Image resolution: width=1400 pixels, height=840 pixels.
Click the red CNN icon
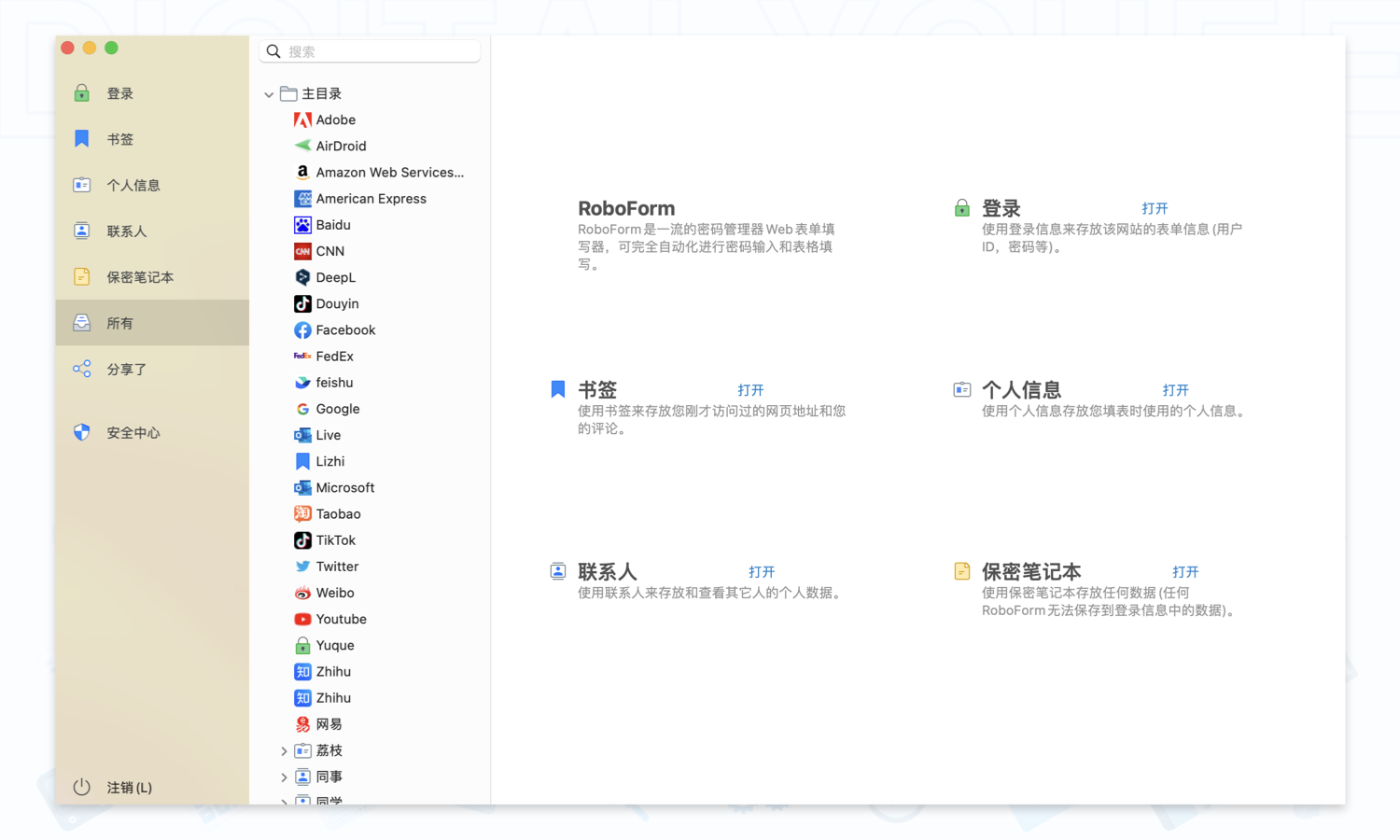[x=302, y=251]
